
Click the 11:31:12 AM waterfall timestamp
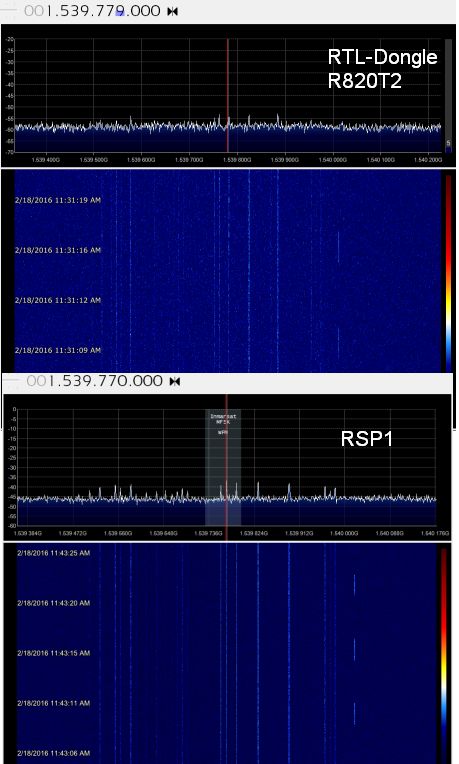click(58, 300)
